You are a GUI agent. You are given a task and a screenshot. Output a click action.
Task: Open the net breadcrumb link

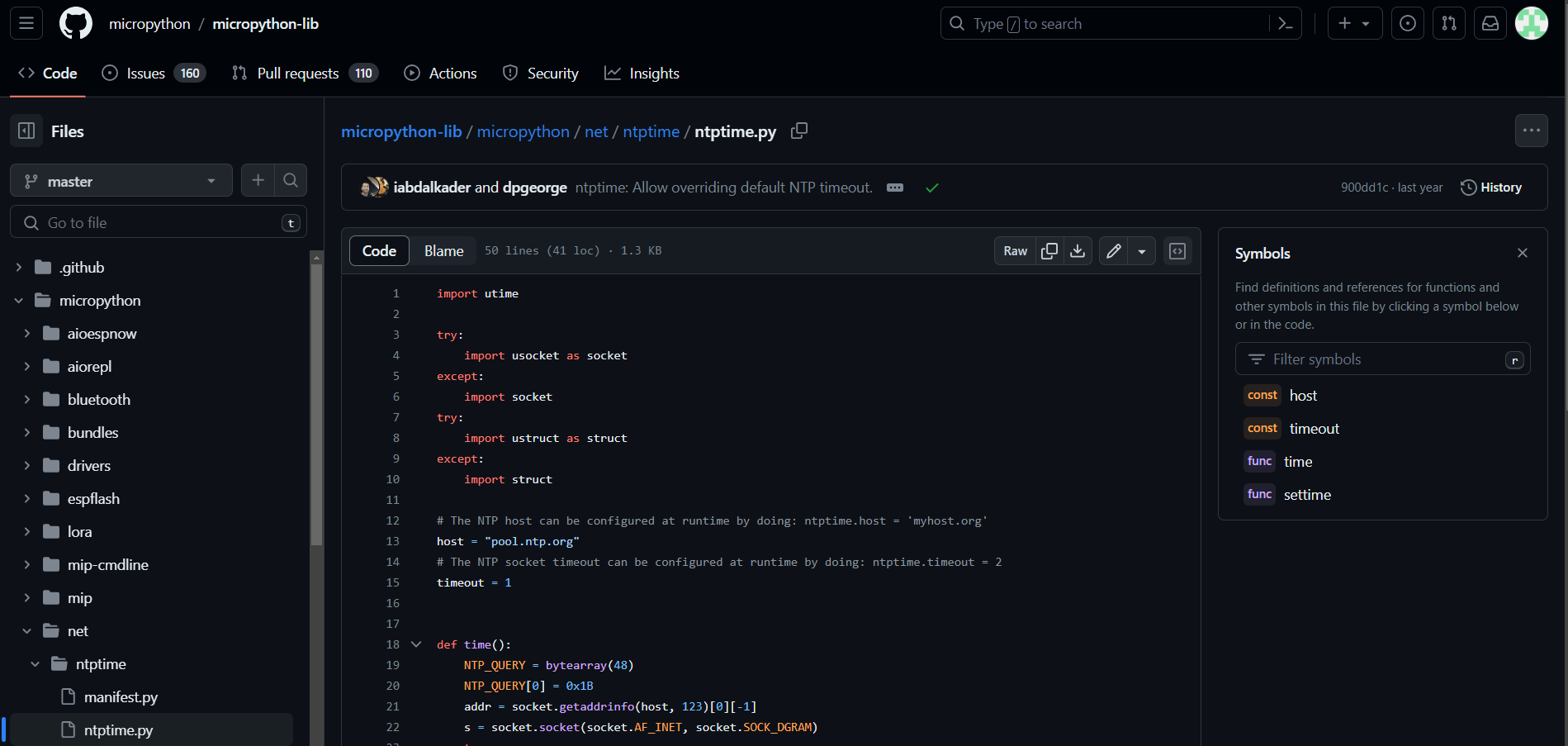point(596,131)
